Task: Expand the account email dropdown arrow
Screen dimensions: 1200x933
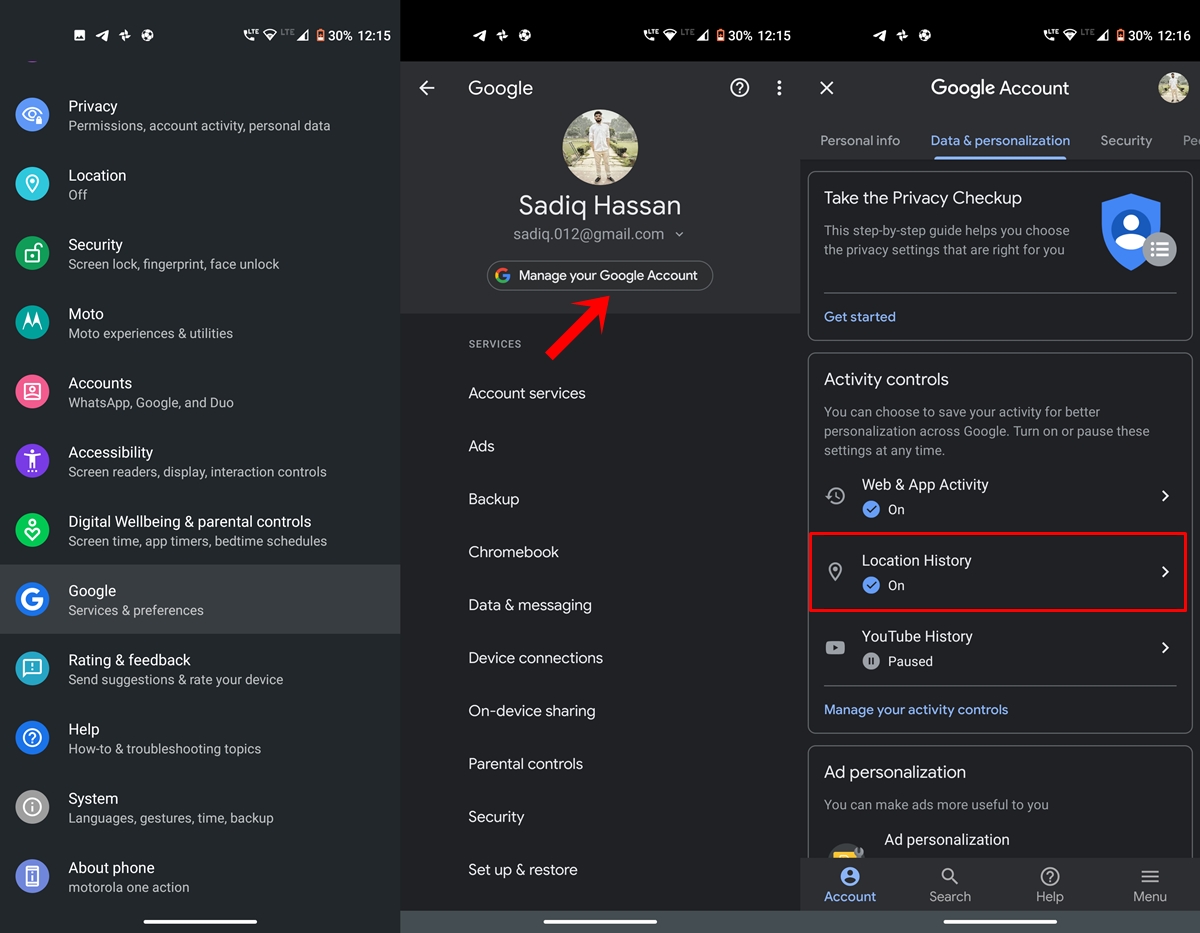Action: coord(680,235)
